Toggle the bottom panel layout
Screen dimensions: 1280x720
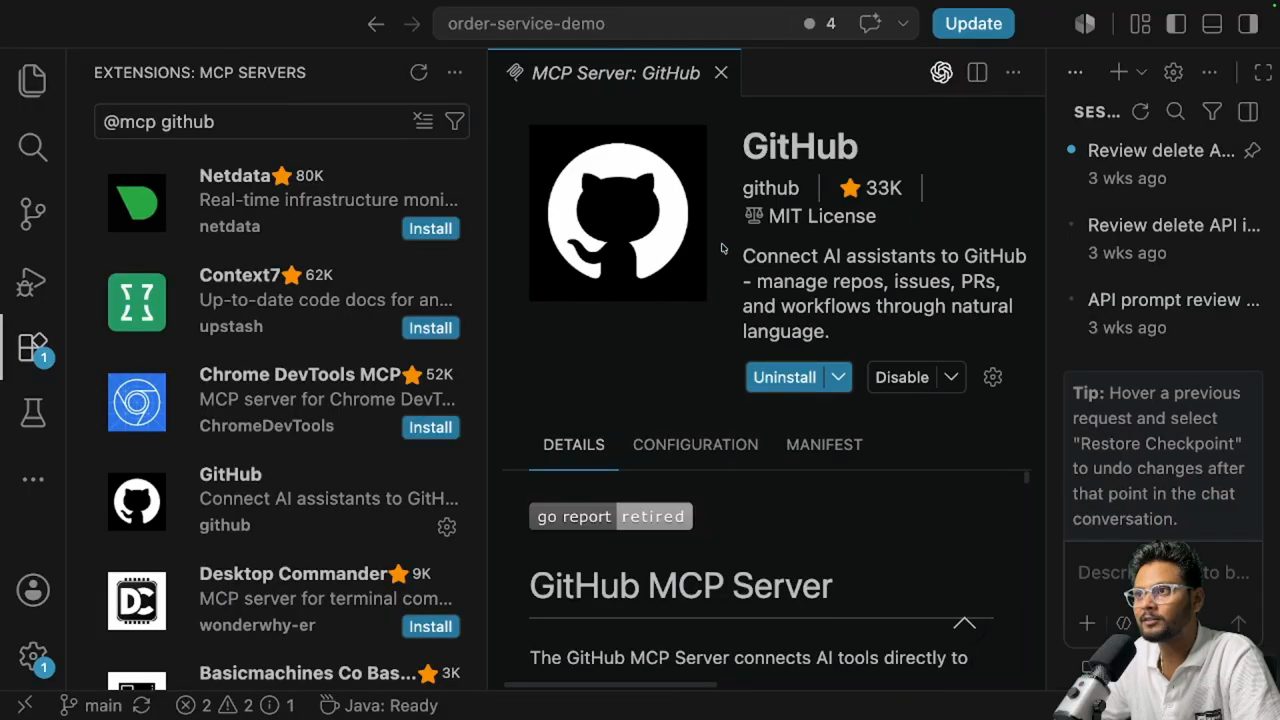point(1212,24)
